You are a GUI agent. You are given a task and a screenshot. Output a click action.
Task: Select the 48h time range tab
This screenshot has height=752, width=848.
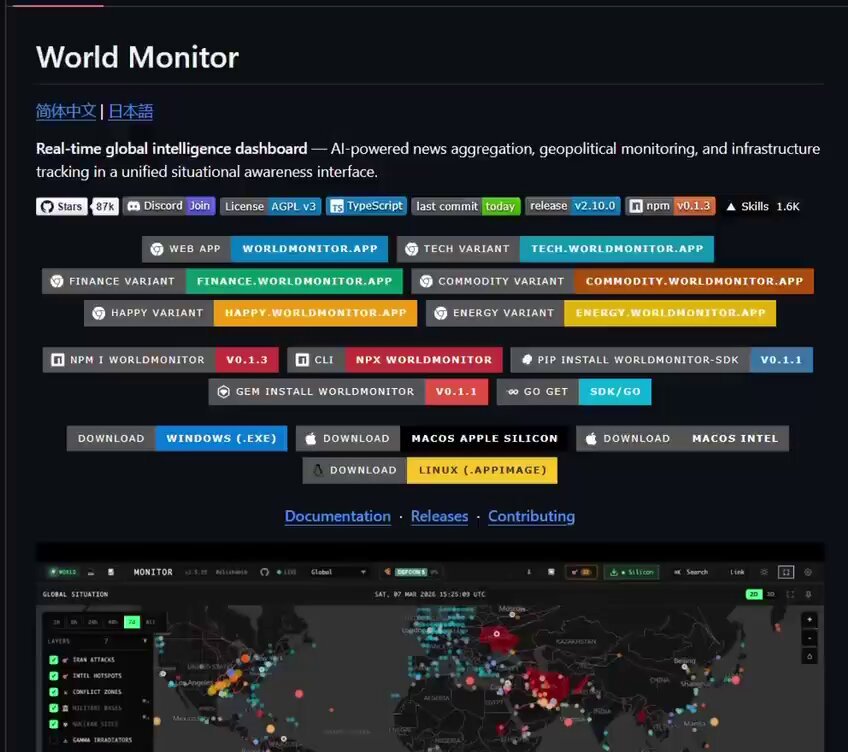point(112,622)
